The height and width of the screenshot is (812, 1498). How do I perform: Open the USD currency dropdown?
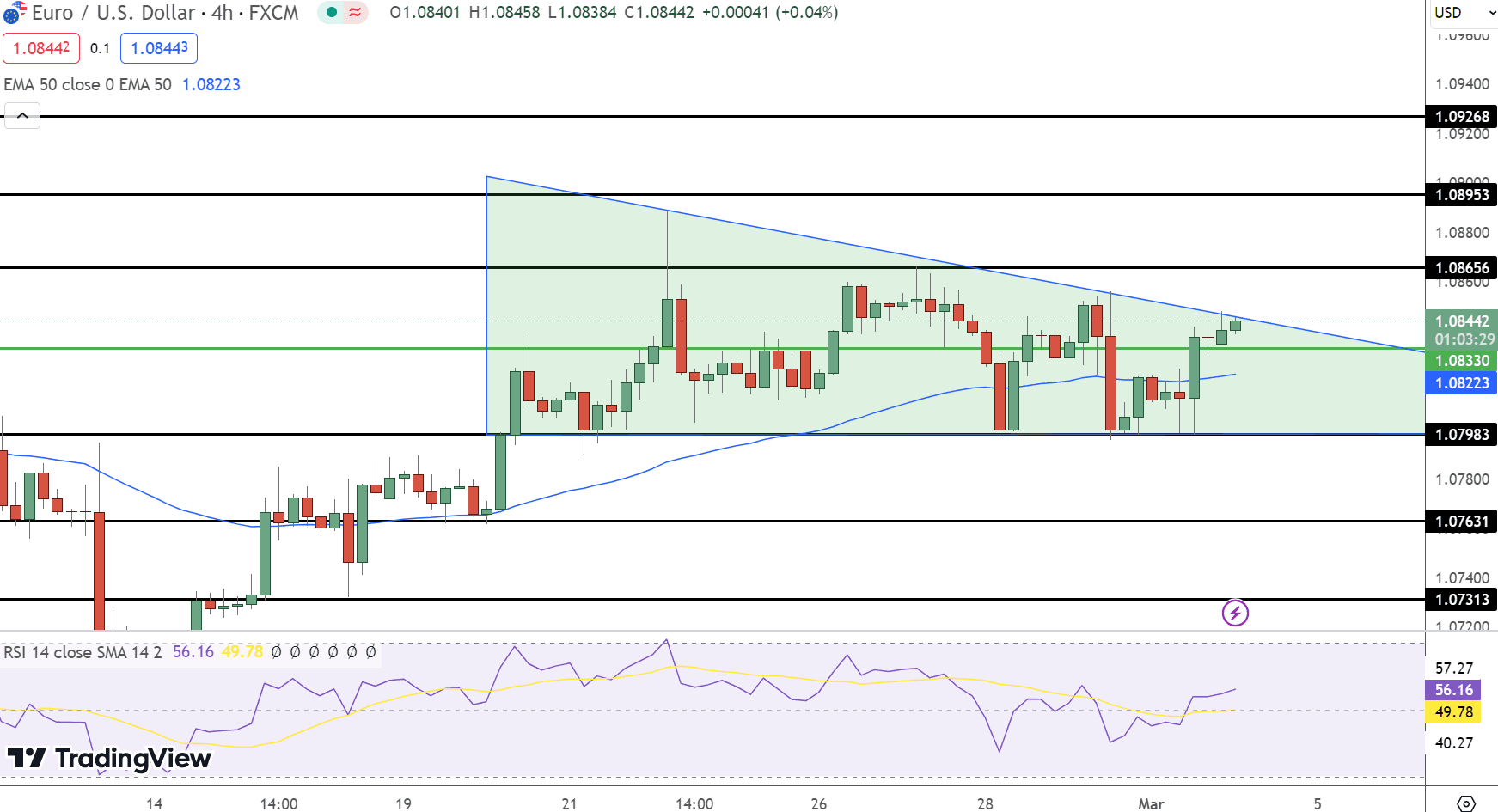pos(1464,13)
